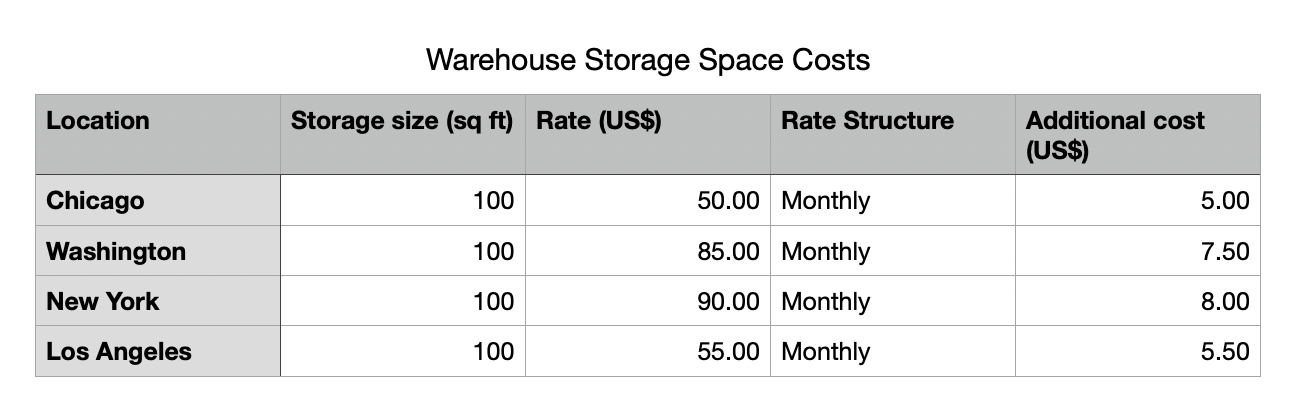Viewport: 1300px width, 410px height.
Task: Select the Rate Structure header cell
Action: coord(892,134)
